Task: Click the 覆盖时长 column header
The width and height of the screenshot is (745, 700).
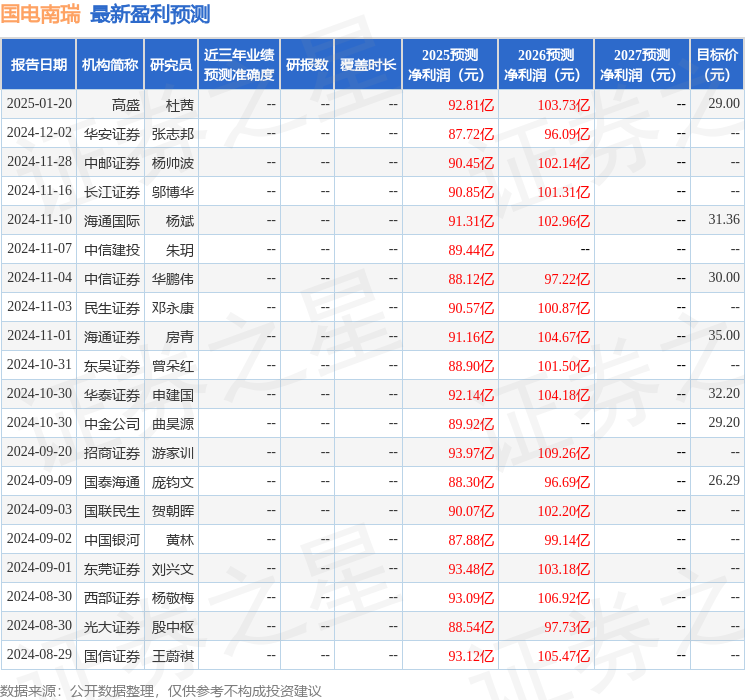Action: (x=368, y=64)
